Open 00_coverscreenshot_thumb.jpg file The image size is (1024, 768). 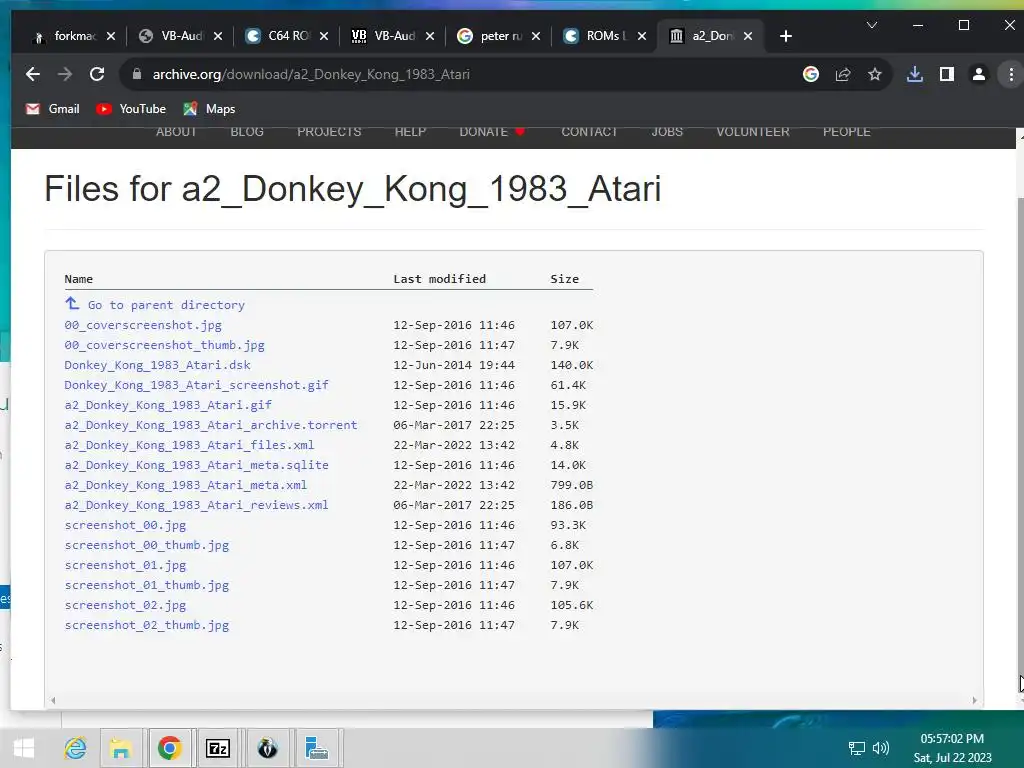click(165, 345)
